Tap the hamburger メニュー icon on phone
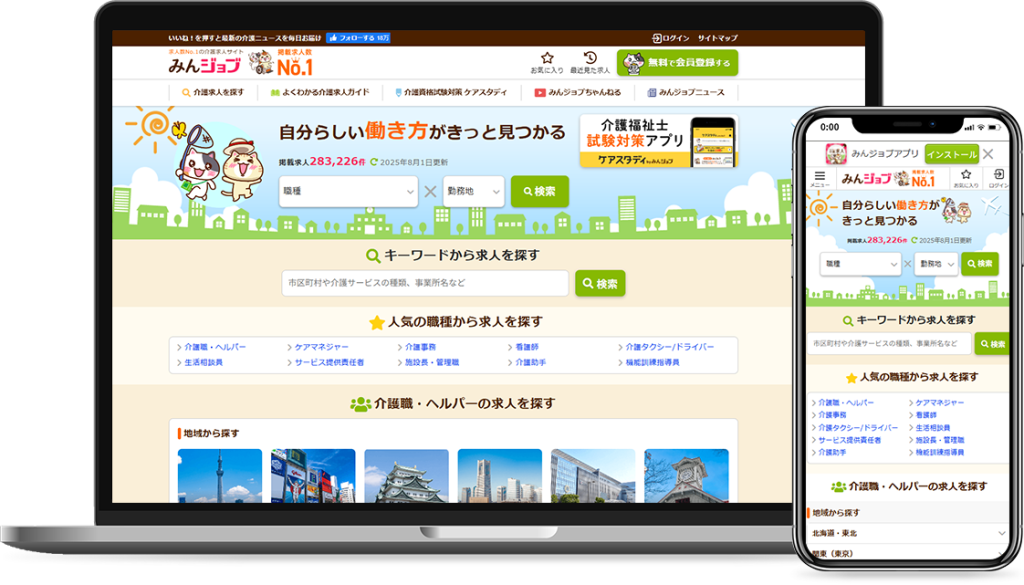Viewport: 1024px width, 585px height. click(x=819, y=178)
